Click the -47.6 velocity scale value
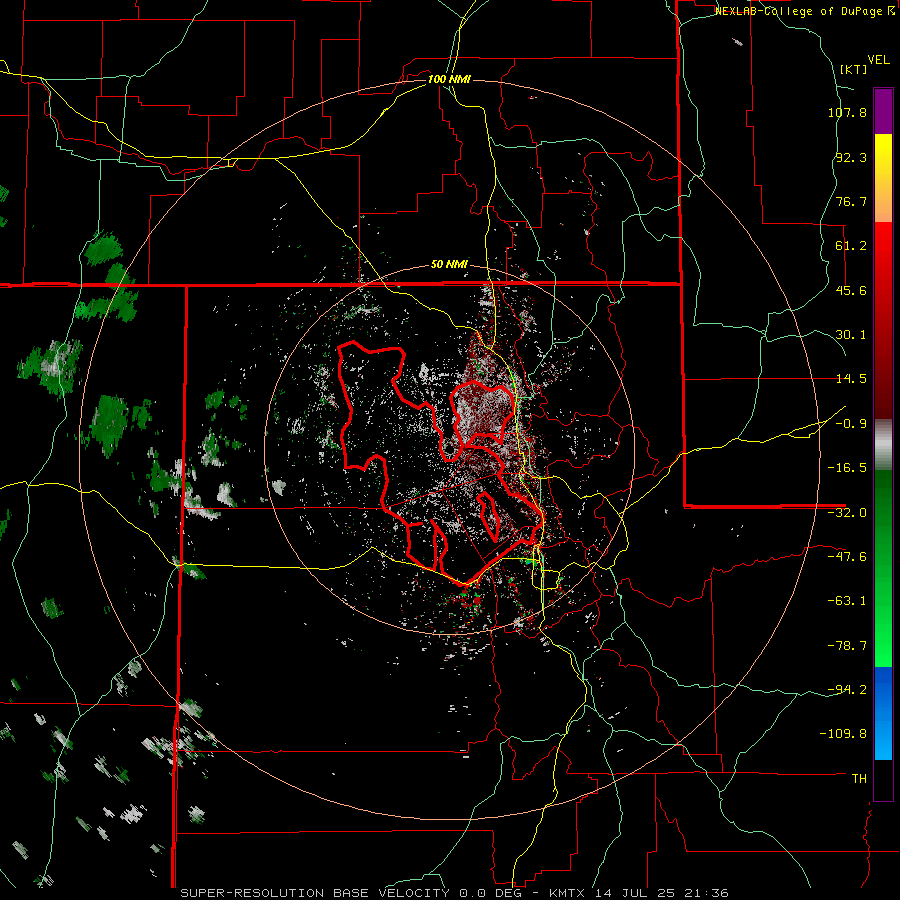The width and height of the screenshot is (900, 900). (847, 557)
